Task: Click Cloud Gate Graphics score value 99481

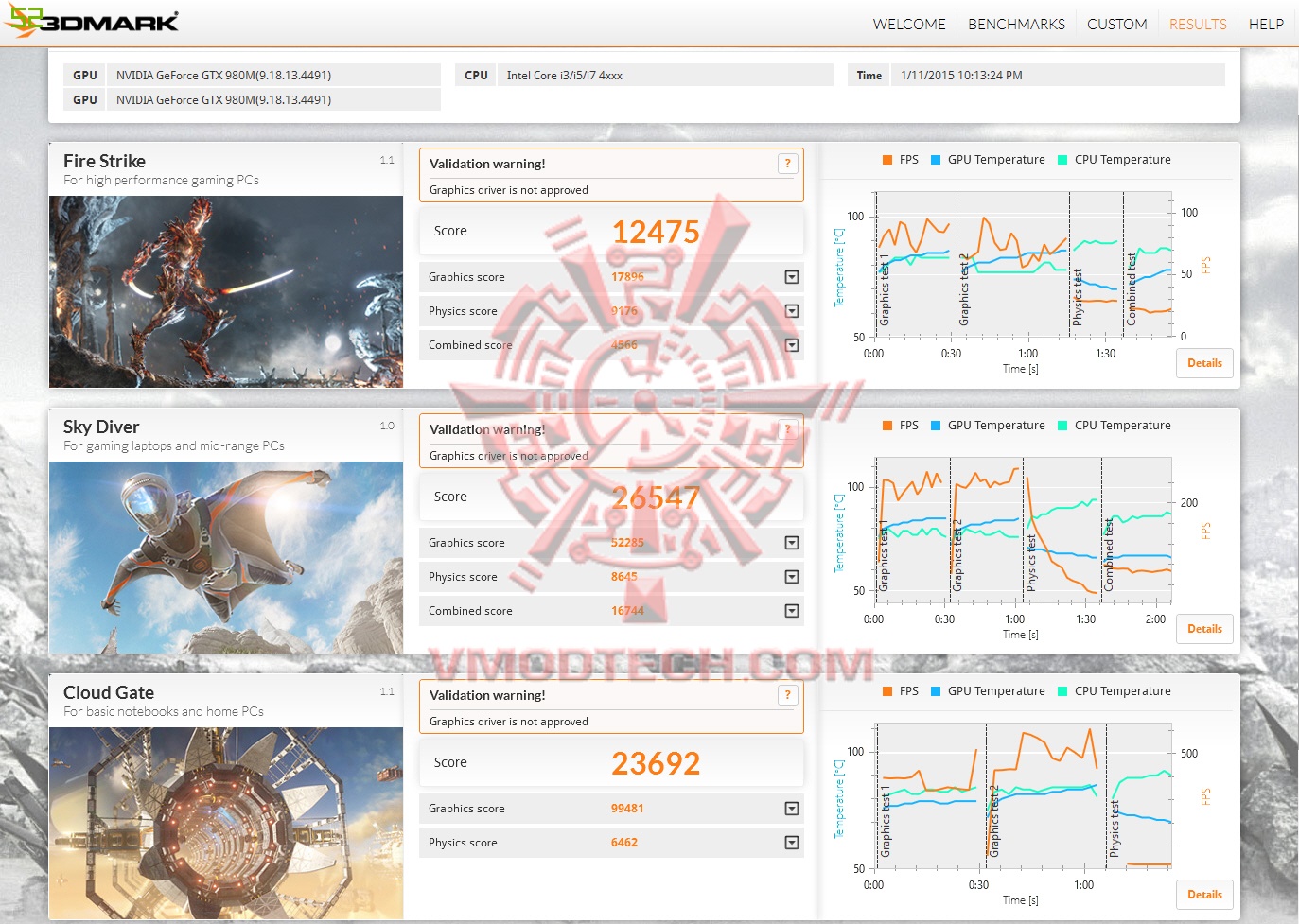Action: (x=627, y=809)
